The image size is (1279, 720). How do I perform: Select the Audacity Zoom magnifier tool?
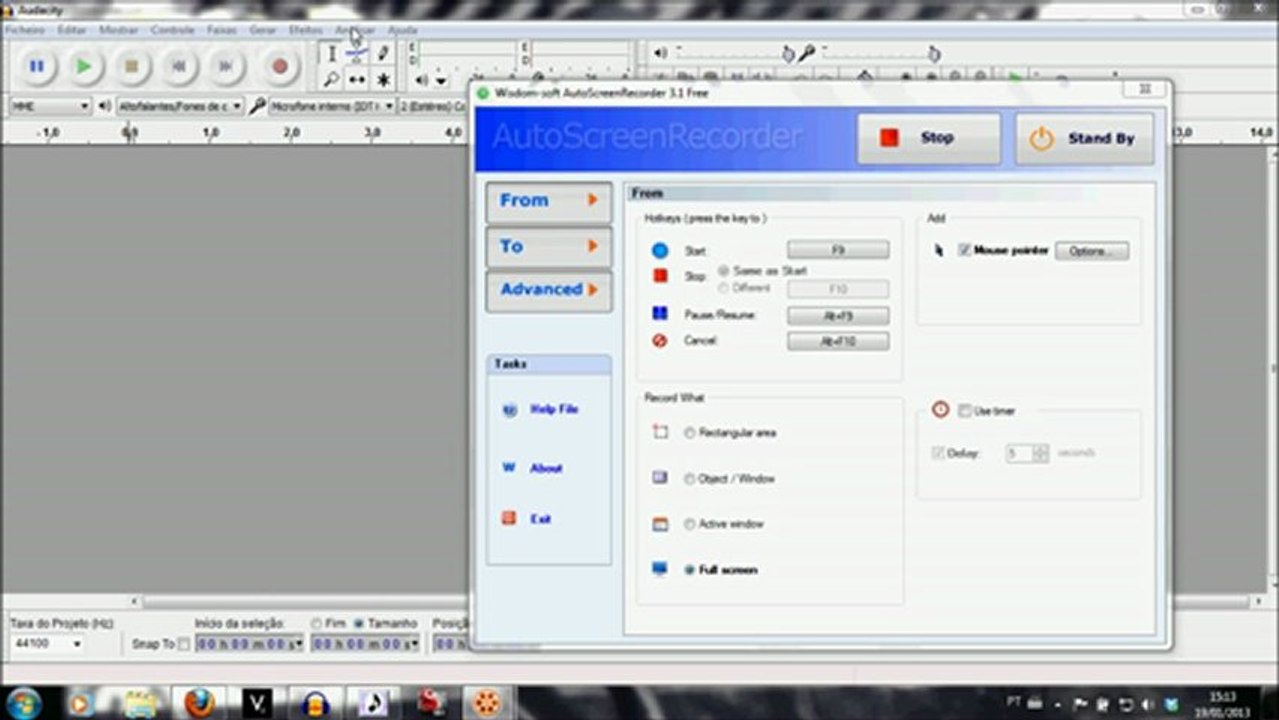[331, 80]
